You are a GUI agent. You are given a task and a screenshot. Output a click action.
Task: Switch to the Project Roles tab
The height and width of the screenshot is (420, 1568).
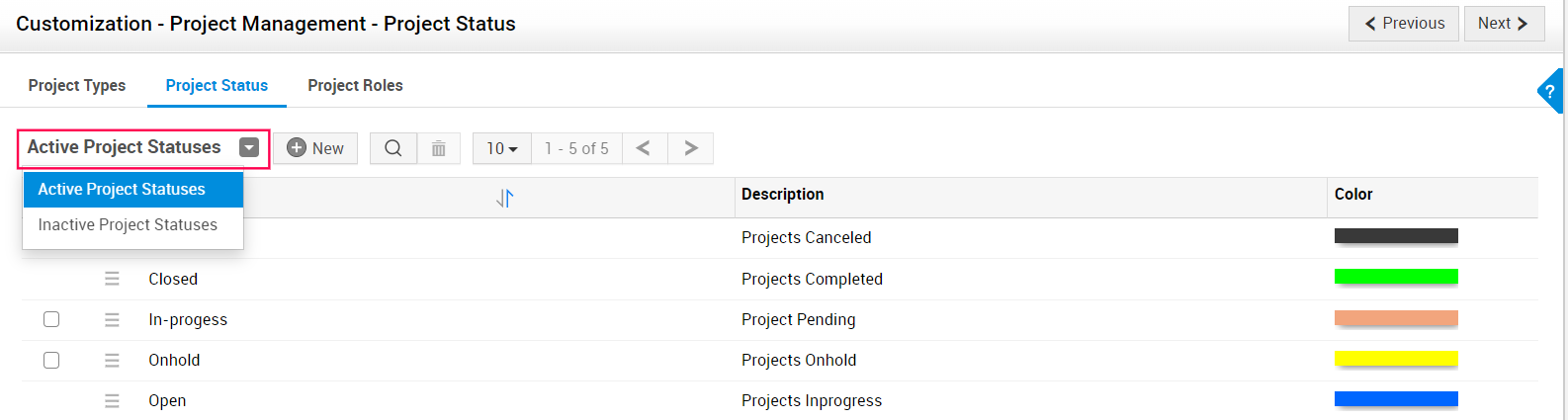[355, 85]
